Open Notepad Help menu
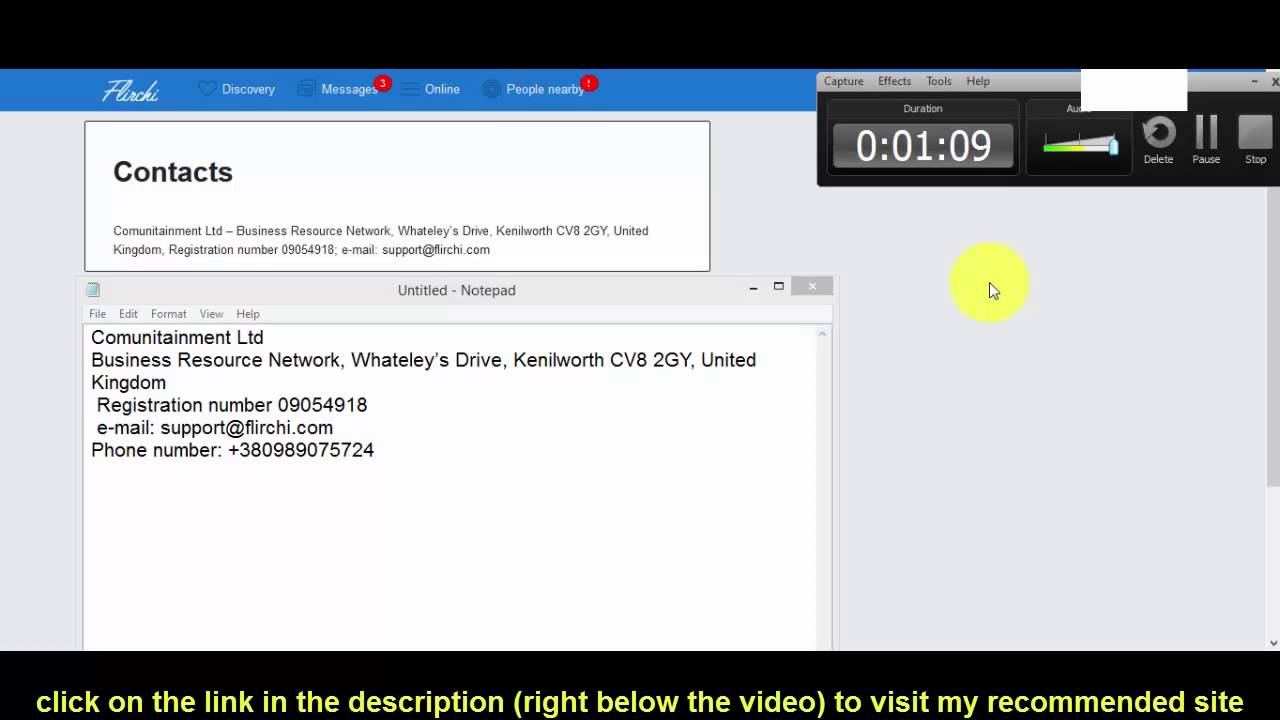1280x720 pixels. click(248, 314)
